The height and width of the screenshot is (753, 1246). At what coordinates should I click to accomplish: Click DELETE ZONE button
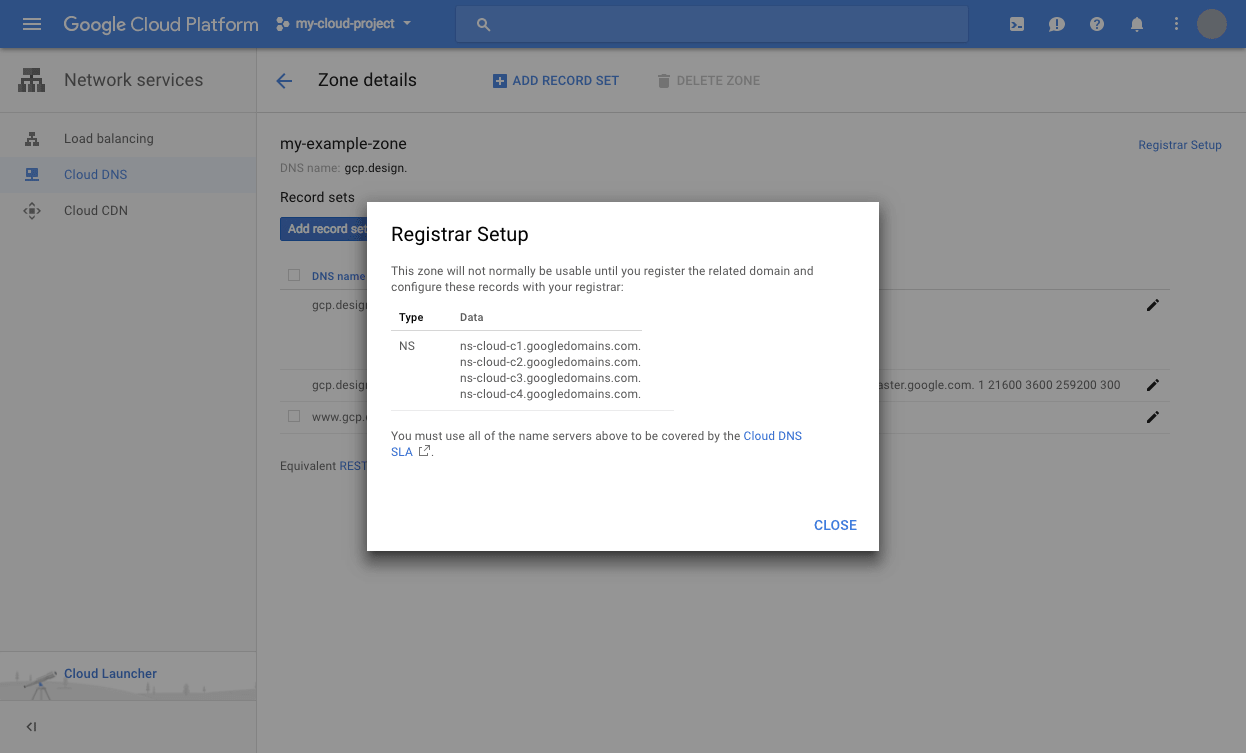pos(708,81)
